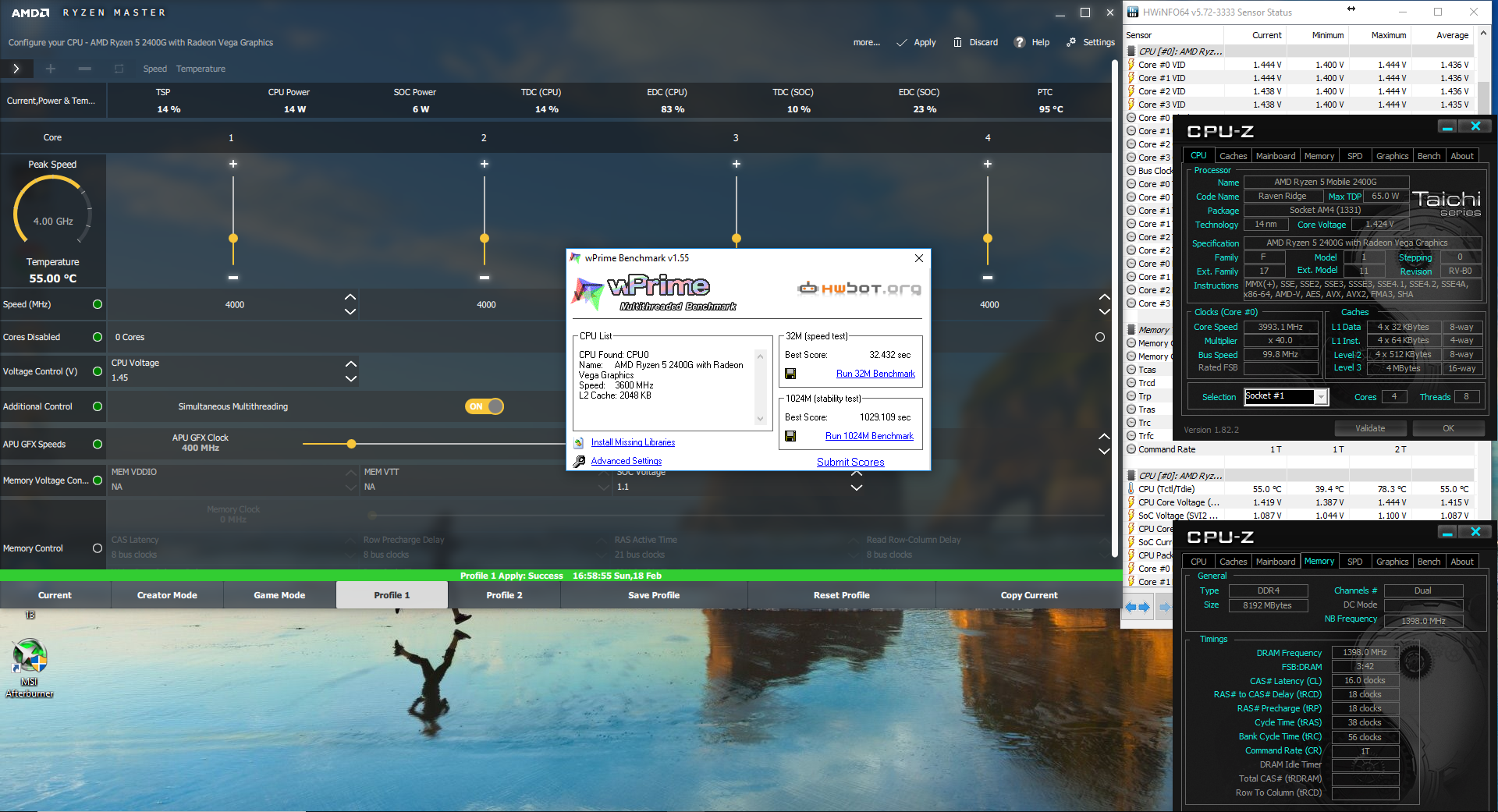Minimize the lower CPU-Z Memory window
This screenshot has width=1498, height=812.
tap(1447, 532)
